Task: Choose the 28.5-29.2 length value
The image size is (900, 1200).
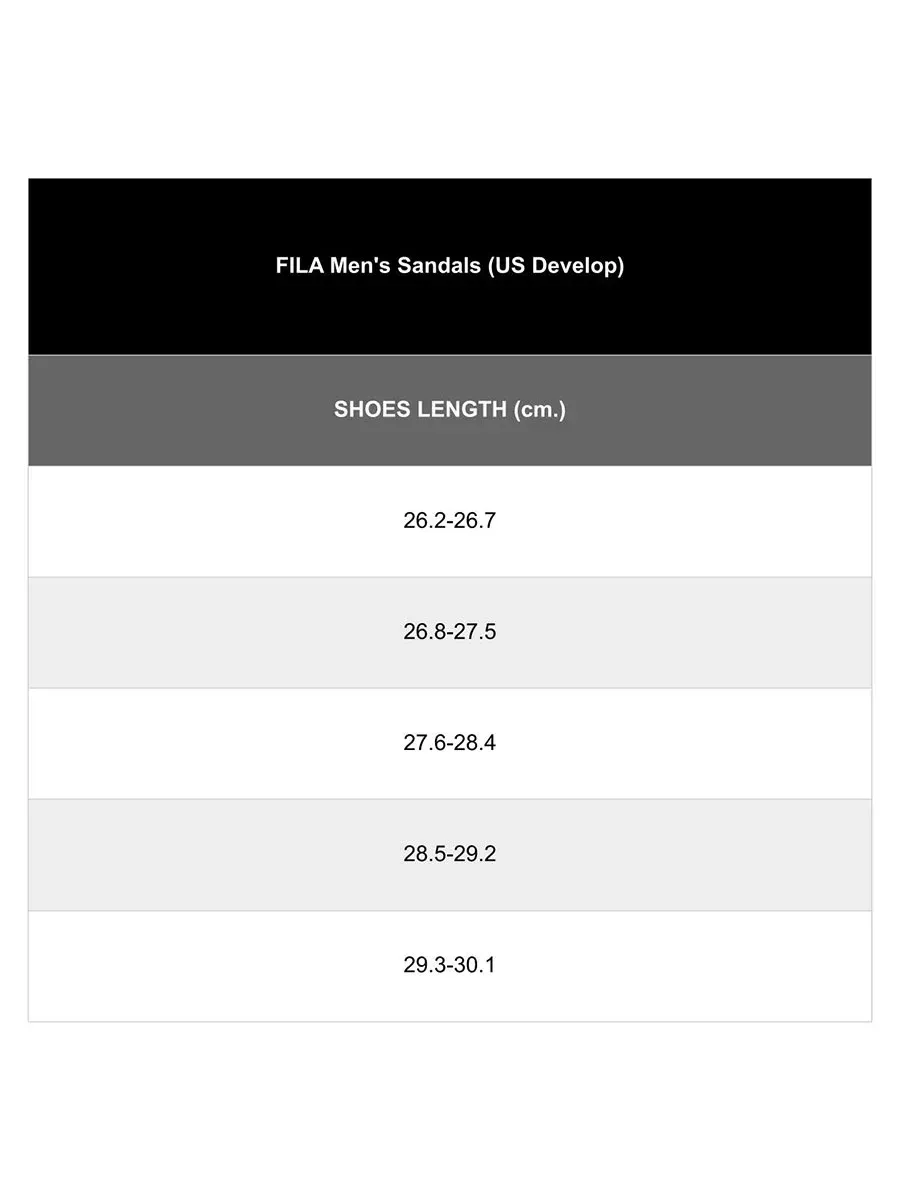Action: tap(449, 854)
